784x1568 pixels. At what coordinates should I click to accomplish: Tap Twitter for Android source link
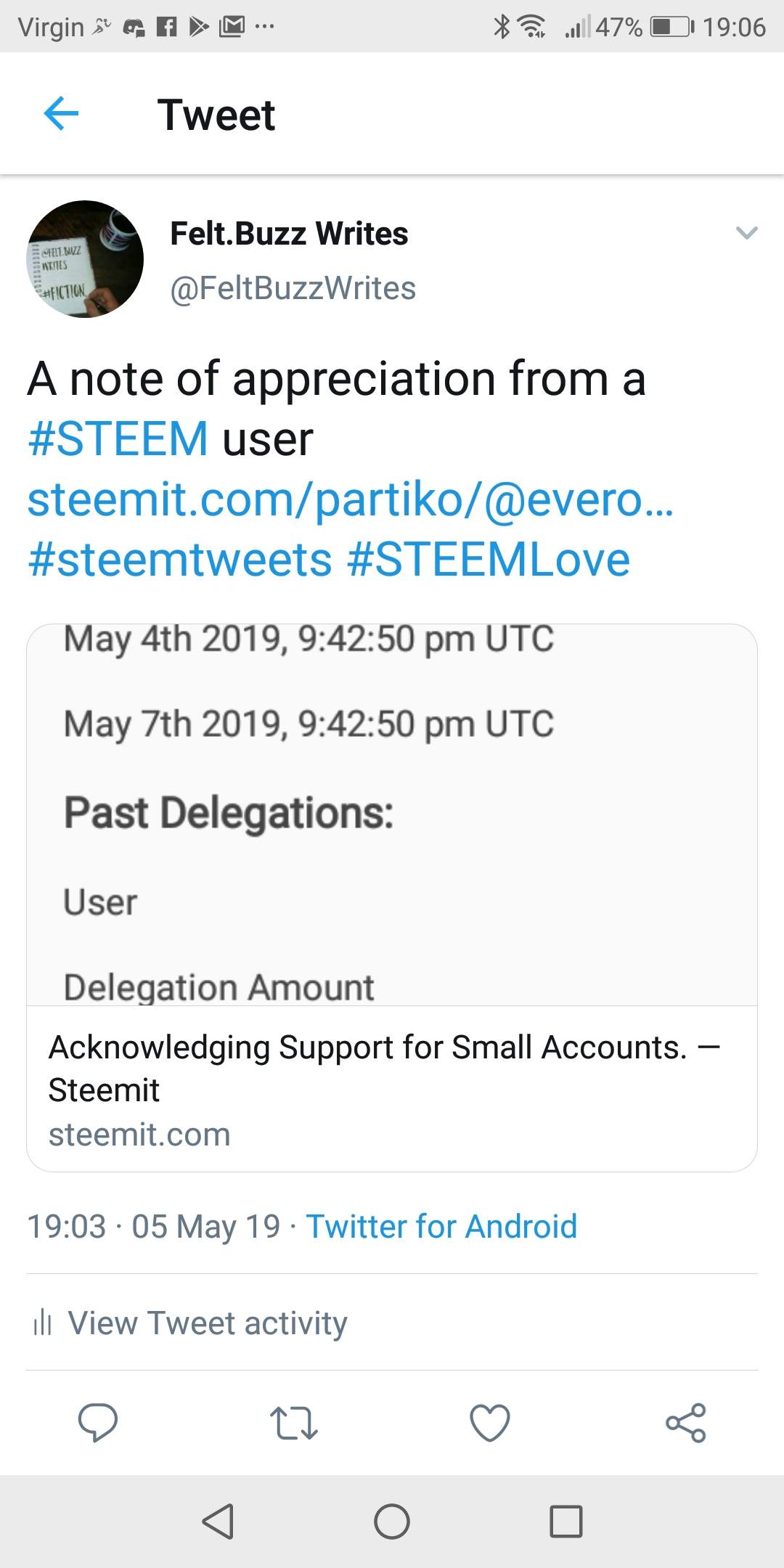point(441,1226)
